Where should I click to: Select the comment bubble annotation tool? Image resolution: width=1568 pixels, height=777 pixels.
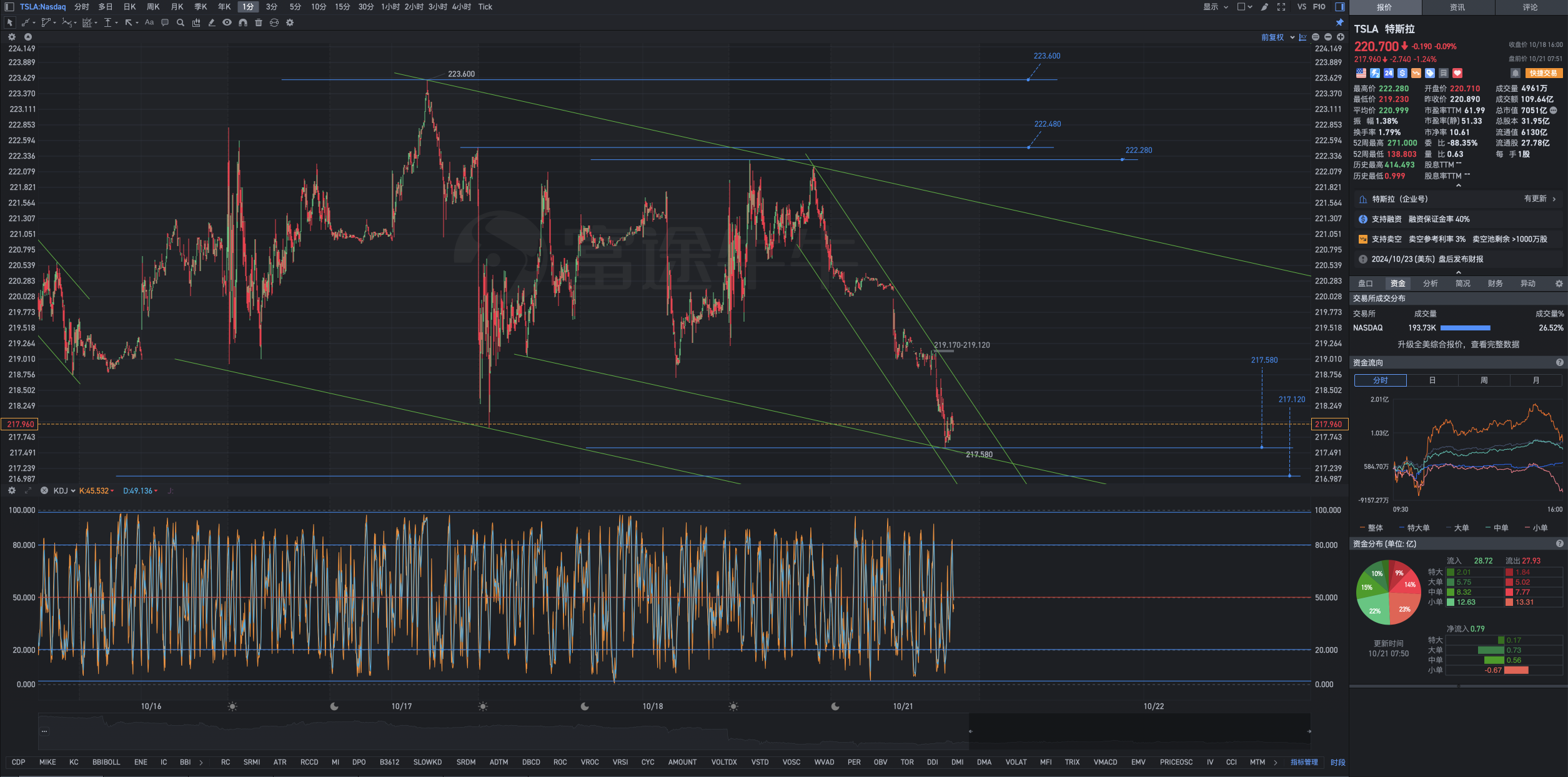(165, 22)
